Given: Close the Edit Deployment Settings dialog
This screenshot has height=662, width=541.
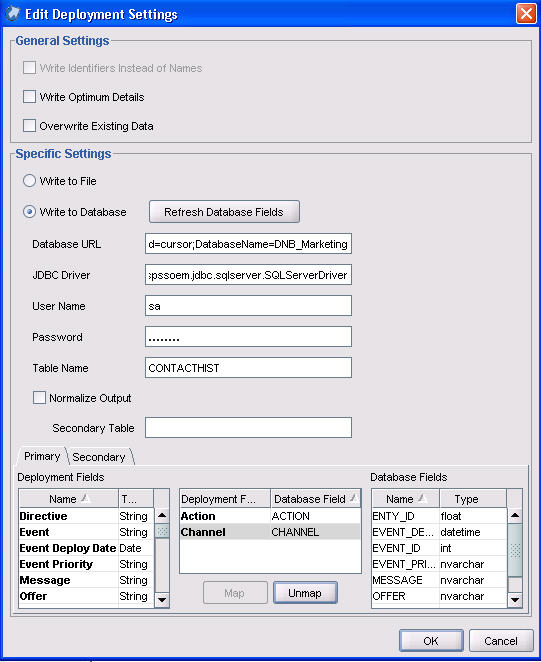Looking at the screenshot, I should coord(526,14).
